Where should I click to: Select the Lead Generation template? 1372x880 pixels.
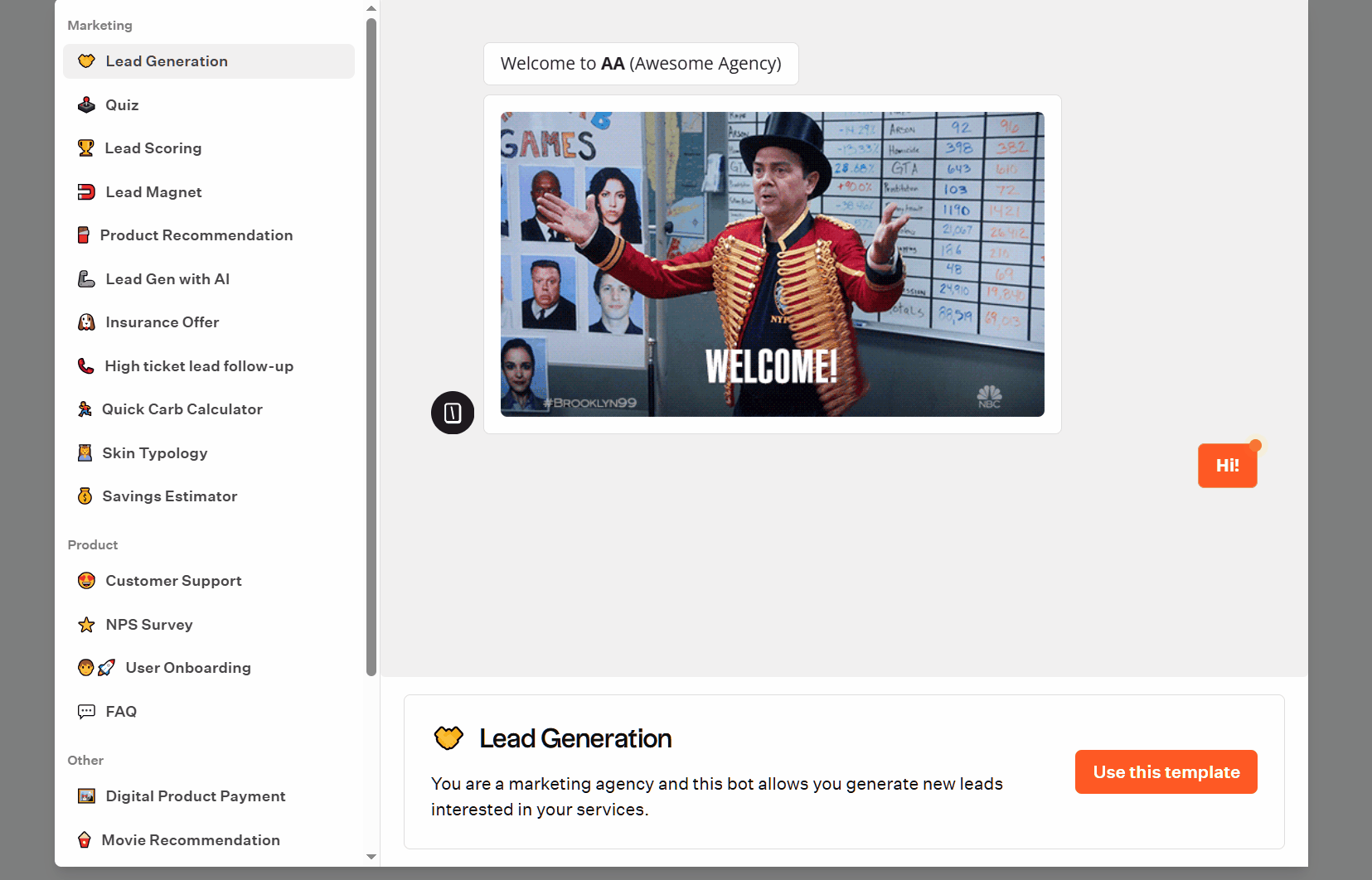click(x=209, y=61)
